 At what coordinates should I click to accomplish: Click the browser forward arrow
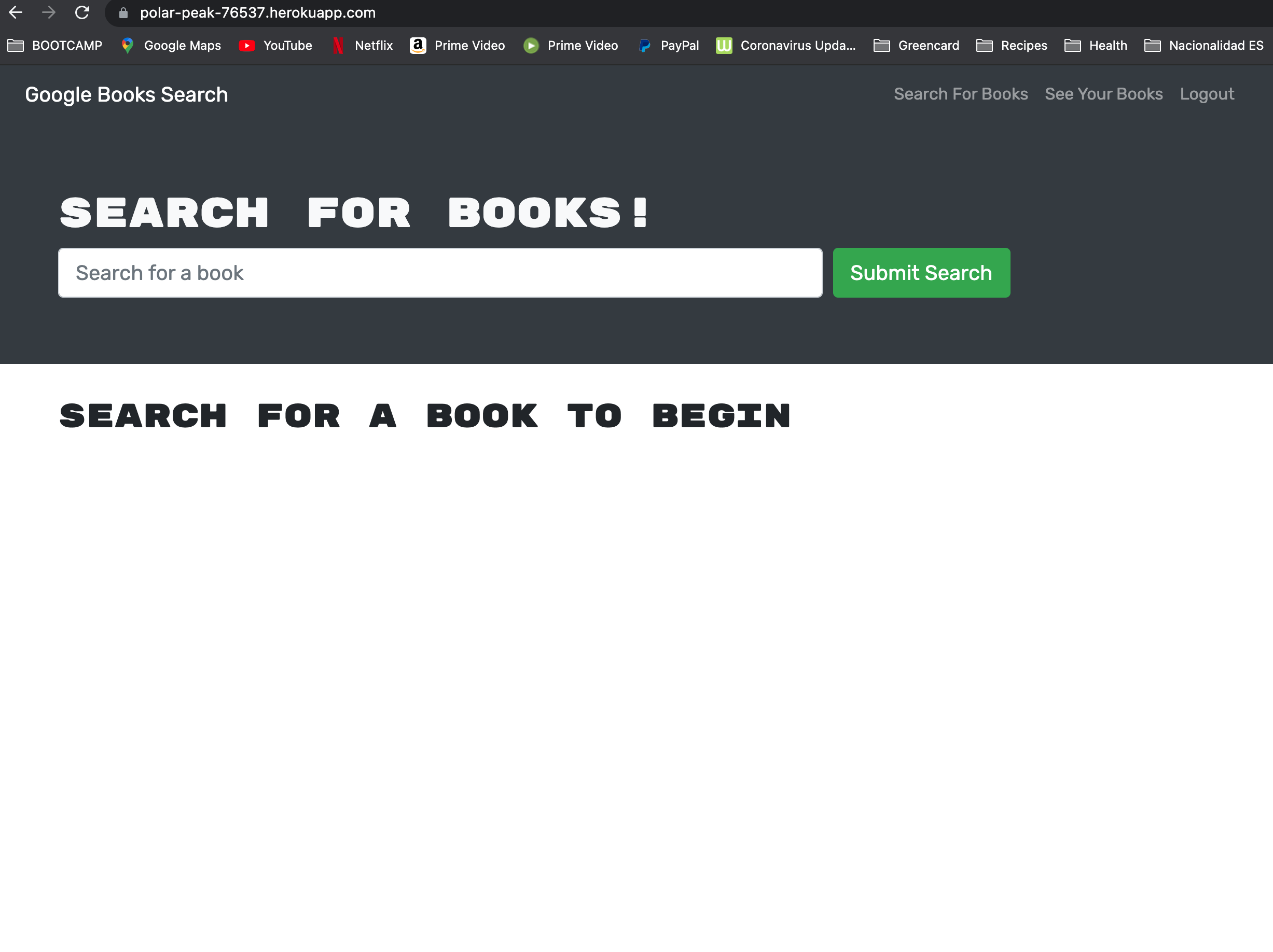pyautogui.click(x=49, y=12)
